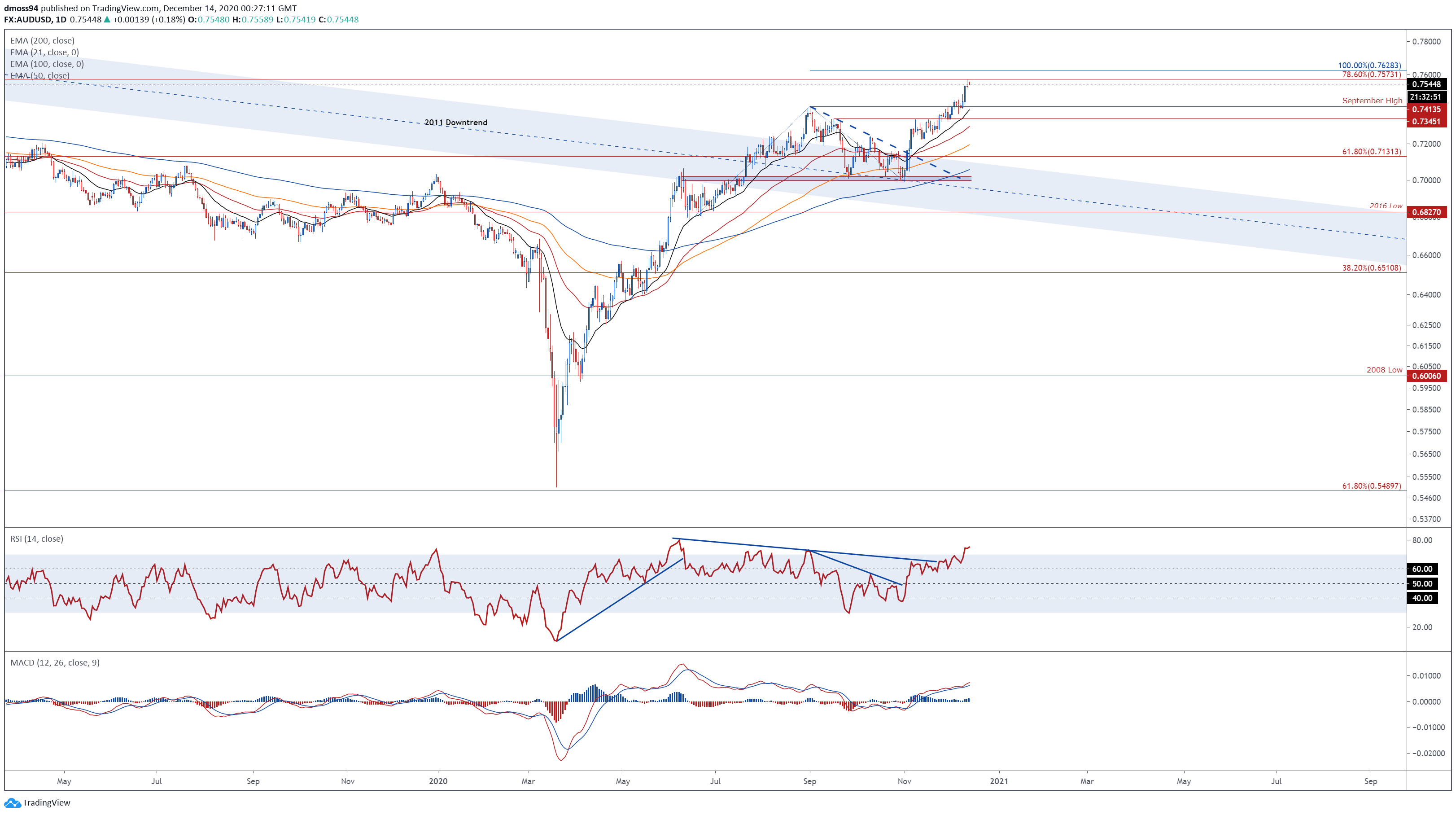1456x815 pixels.
Task: Click the RSI 60.00 level tag
Action: tap(1422, 569)
